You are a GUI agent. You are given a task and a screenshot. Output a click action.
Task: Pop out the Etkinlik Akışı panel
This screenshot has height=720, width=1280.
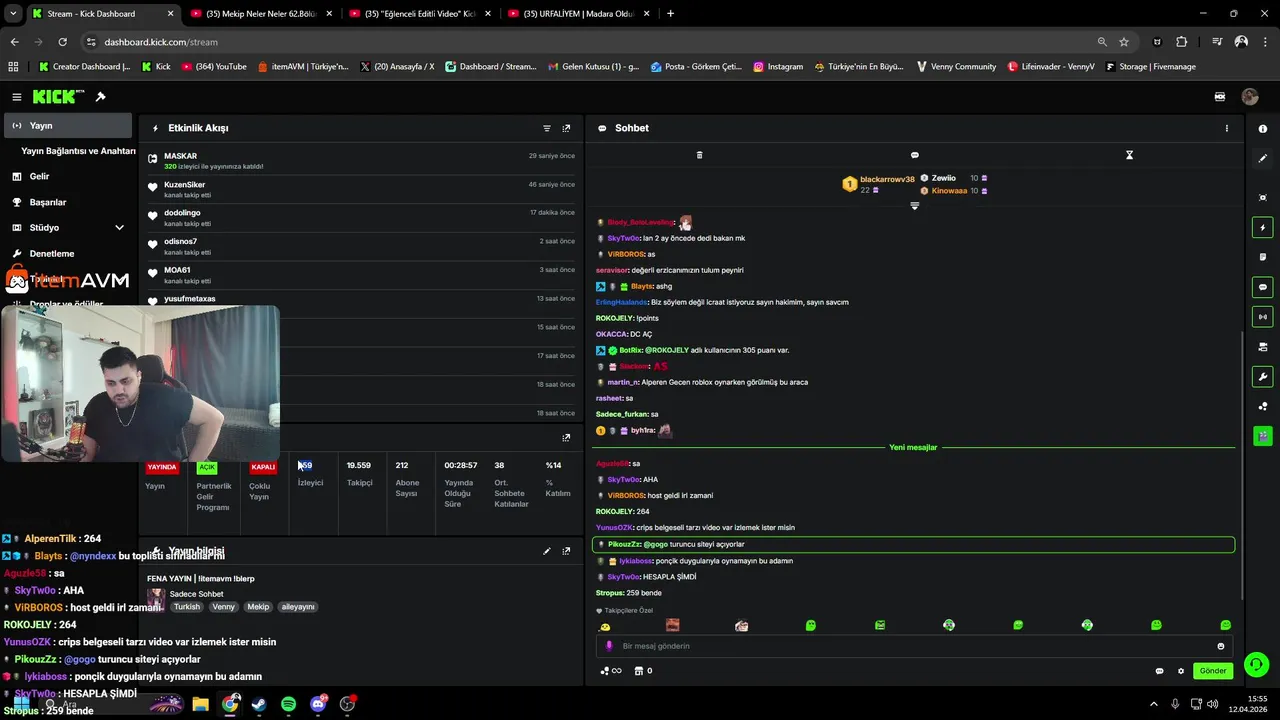click(x=566, y=128)
